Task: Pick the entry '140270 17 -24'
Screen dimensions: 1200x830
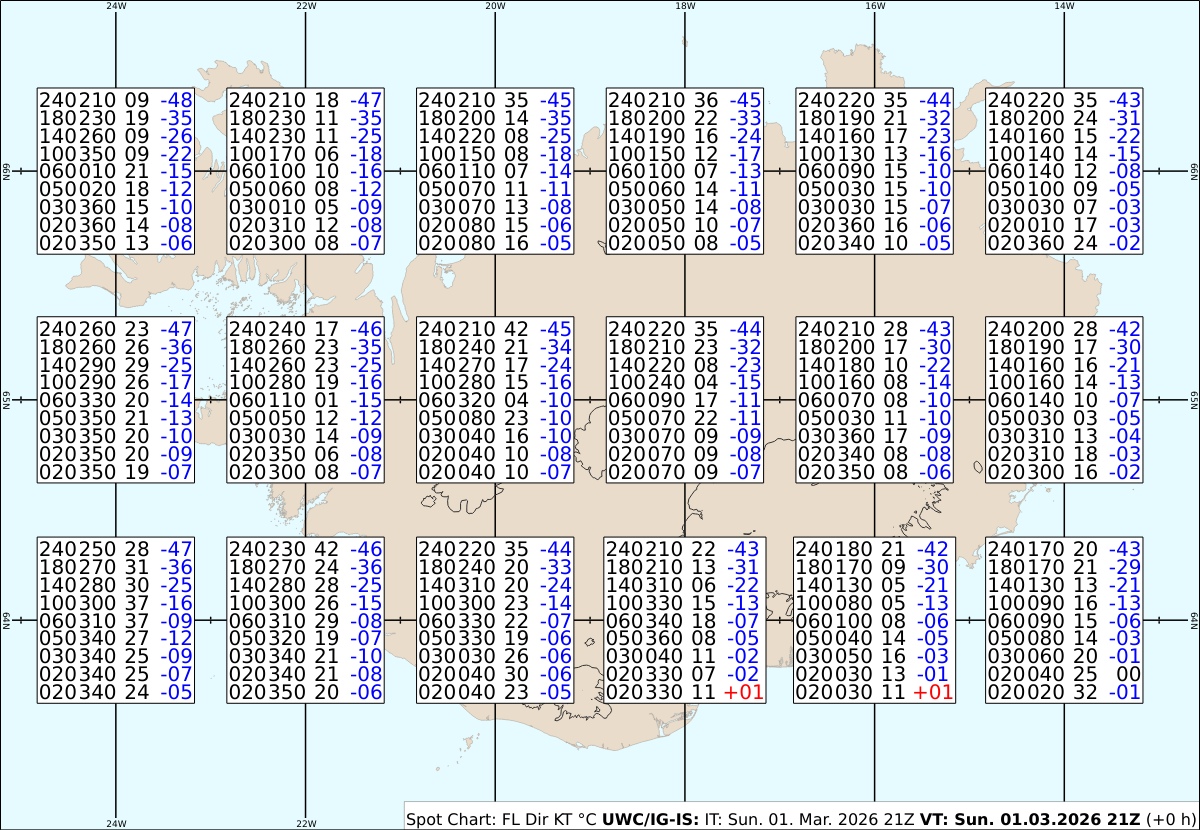Action: (495, 364)
